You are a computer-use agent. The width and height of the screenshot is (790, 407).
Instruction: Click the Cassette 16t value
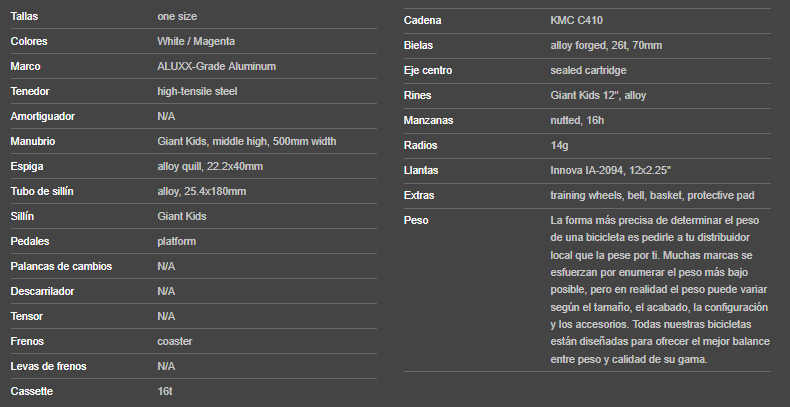click(x=165, y=391)
